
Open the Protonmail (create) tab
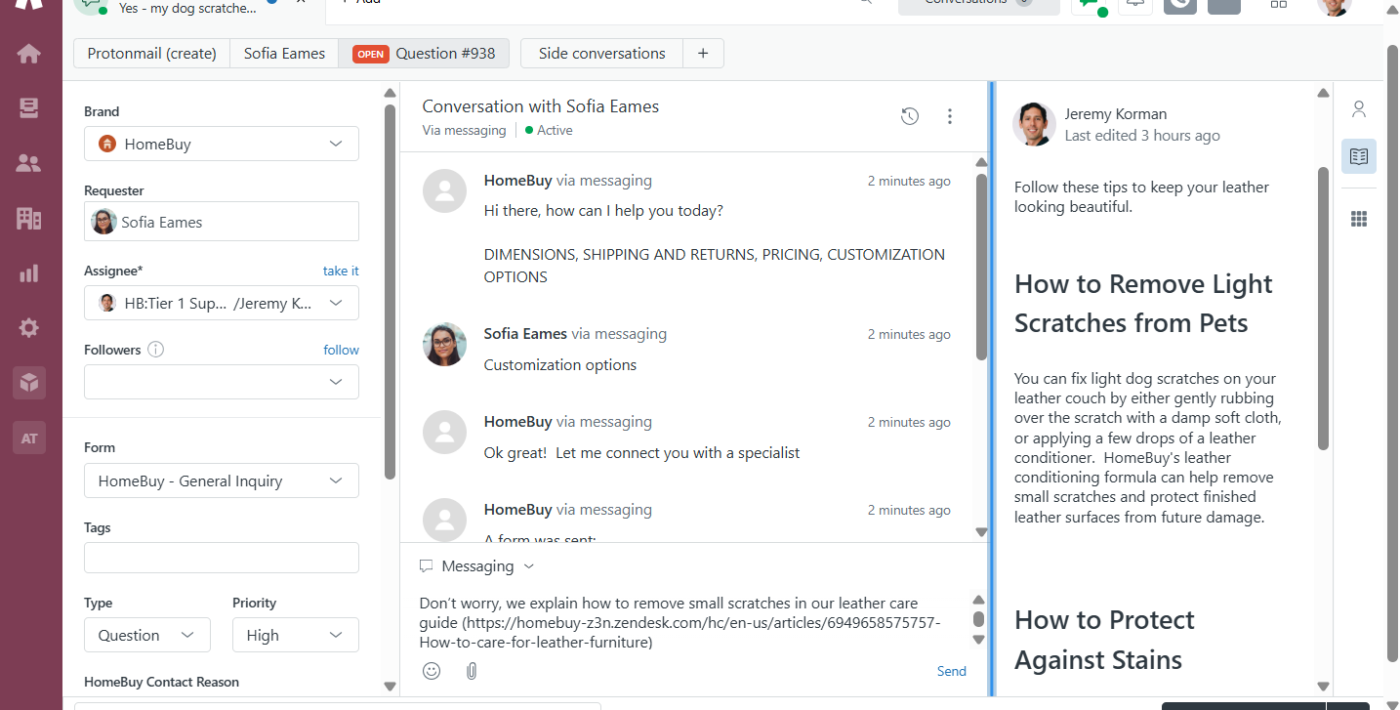tap(152, 53)
